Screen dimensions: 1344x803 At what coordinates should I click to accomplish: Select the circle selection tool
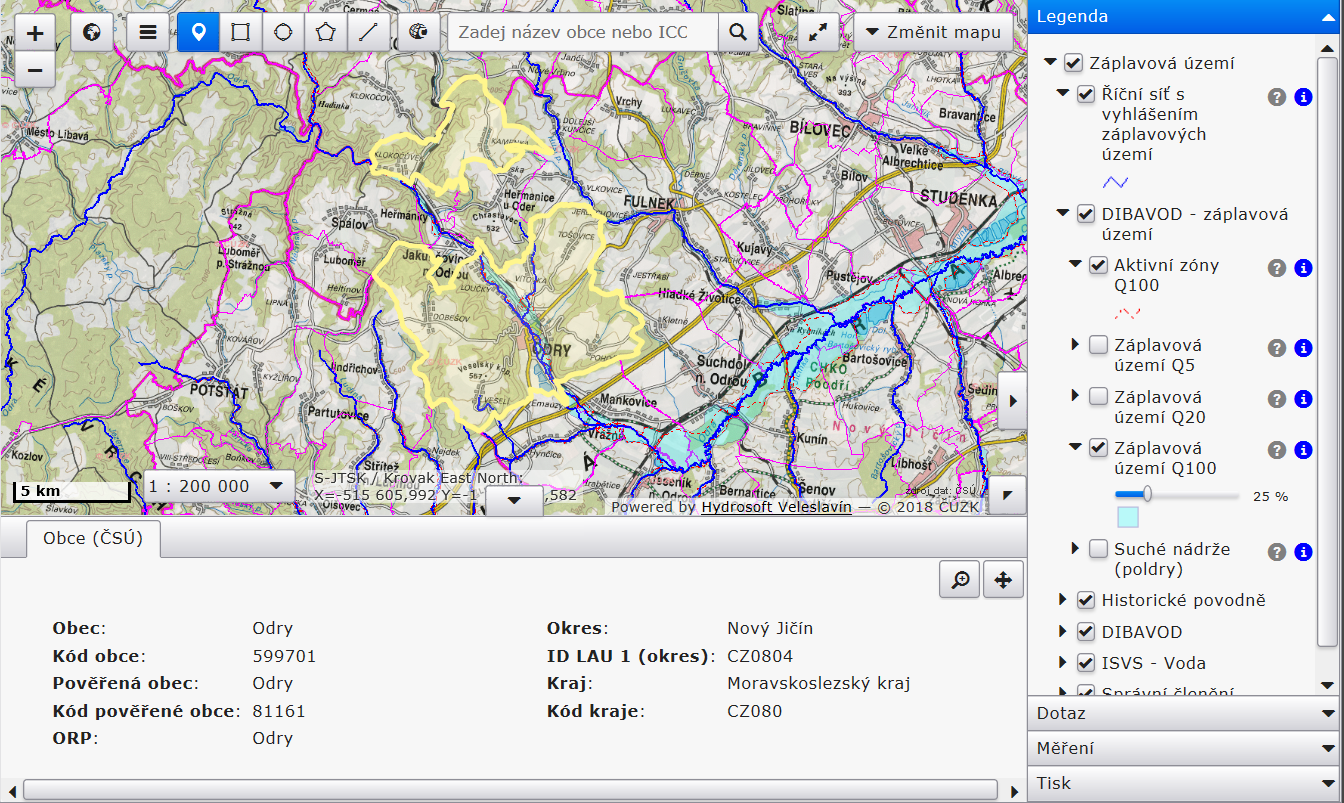click(x=284, y=33)
